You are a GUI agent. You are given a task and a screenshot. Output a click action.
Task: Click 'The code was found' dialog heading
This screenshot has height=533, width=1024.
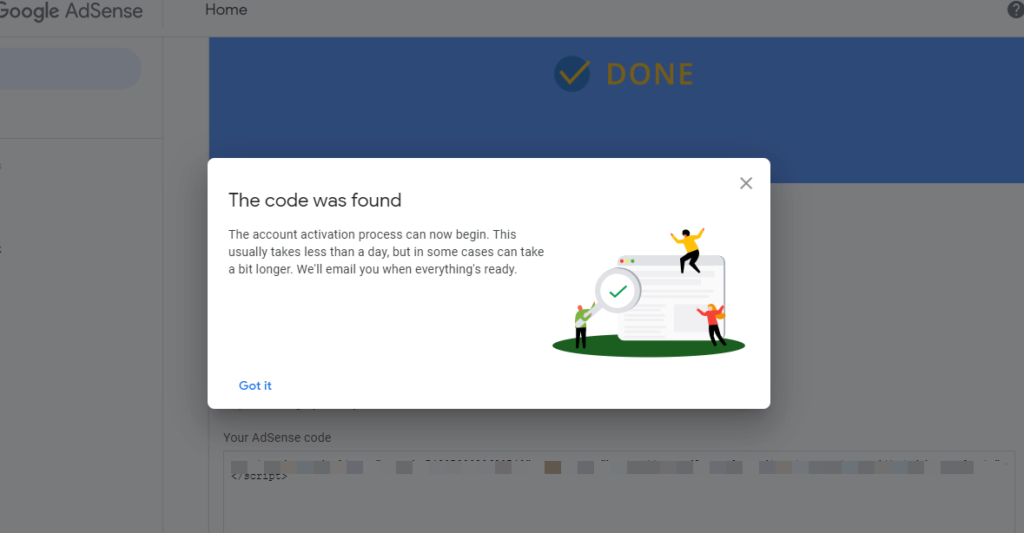pyautogui.click(x=315, y=200)
